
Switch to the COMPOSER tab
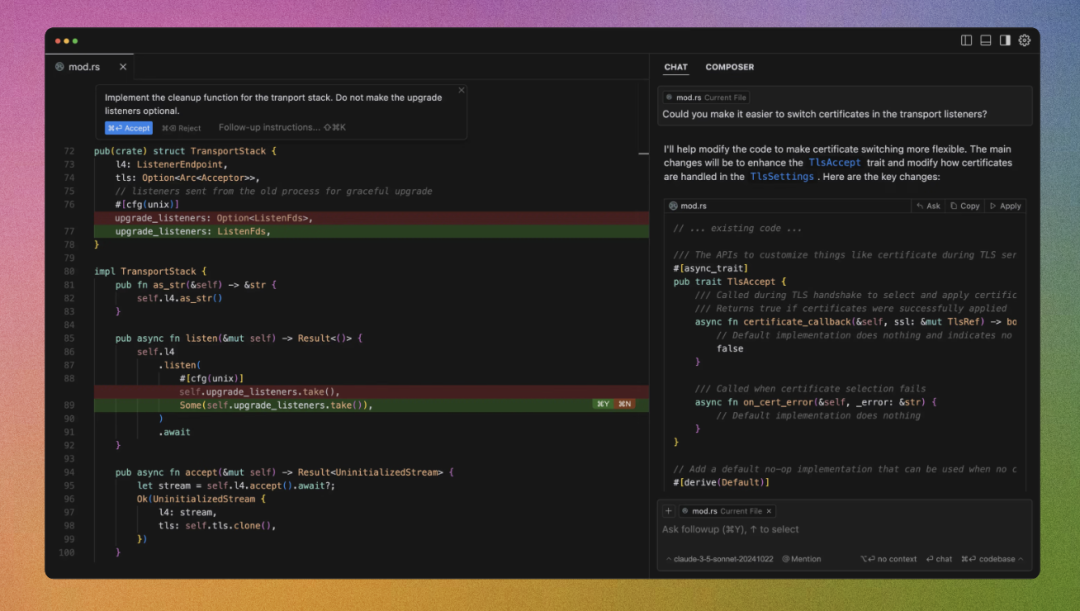(729, 67)
